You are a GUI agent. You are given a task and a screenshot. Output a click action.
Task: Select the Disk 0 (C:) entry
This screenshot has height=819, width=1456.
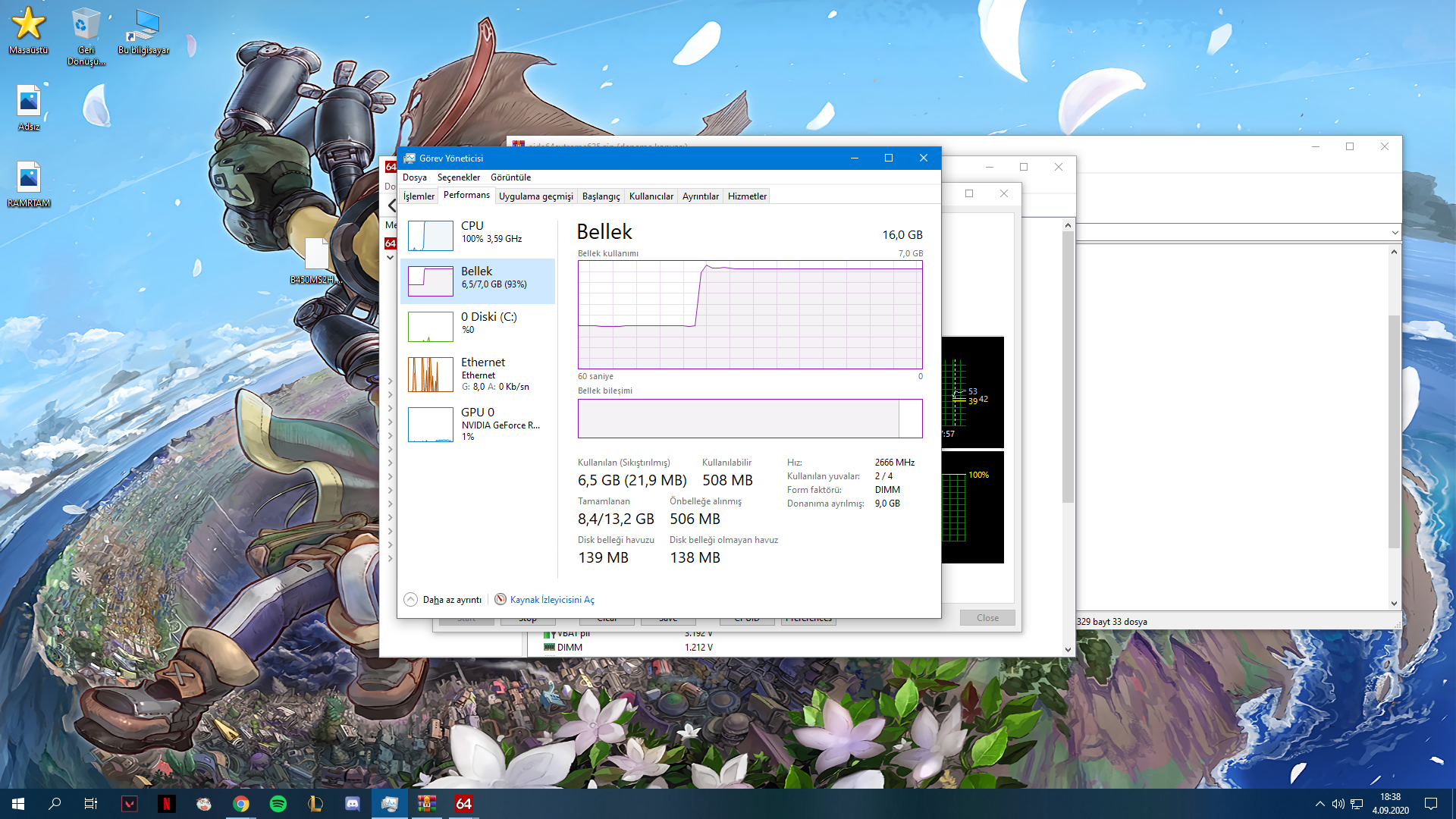click(478, 326)
